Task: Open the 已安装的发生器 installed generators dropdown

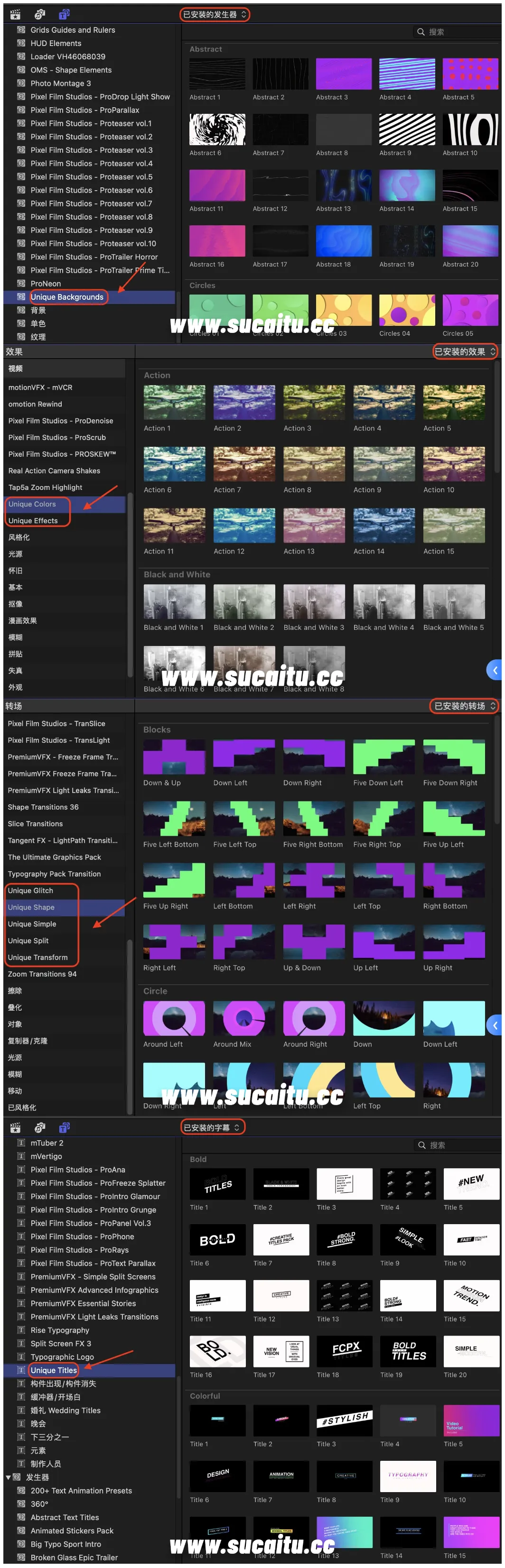Action: click(215, 14)
